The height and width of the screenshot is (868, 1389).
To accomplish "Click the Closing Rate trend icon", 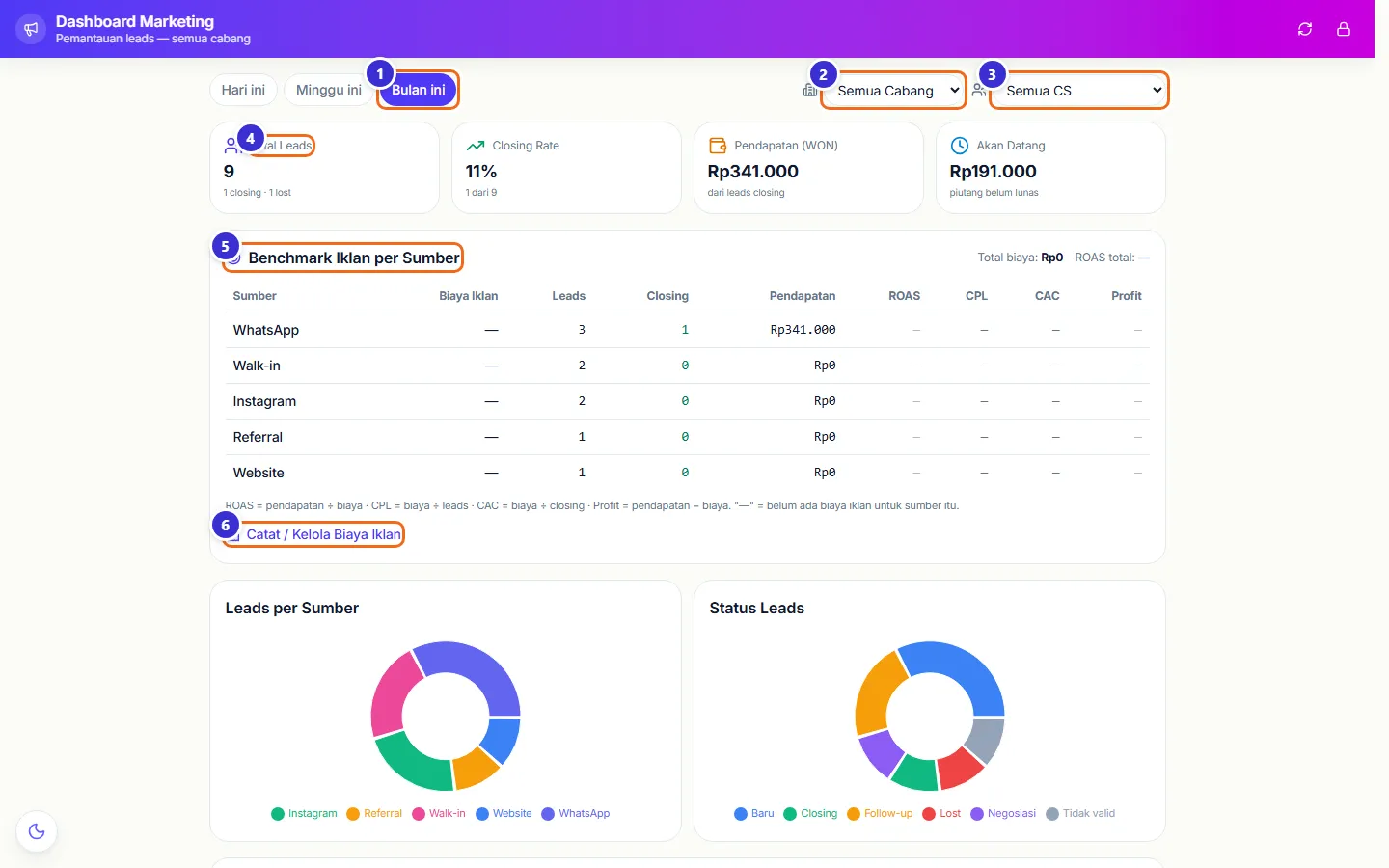I will point(476,146).
